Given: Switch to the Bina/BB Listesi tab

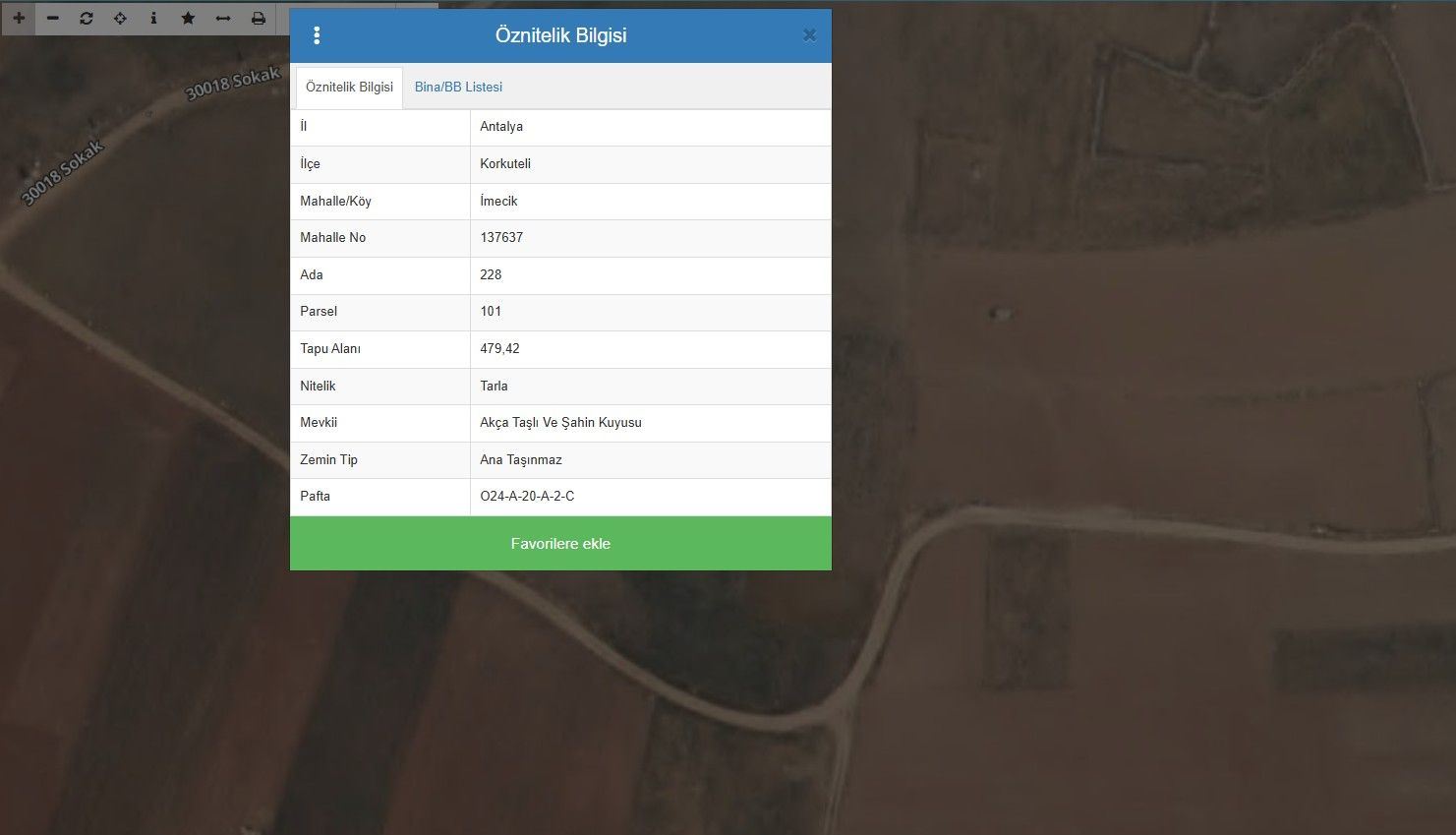Looking at the screenshot, I should (458, 87).
